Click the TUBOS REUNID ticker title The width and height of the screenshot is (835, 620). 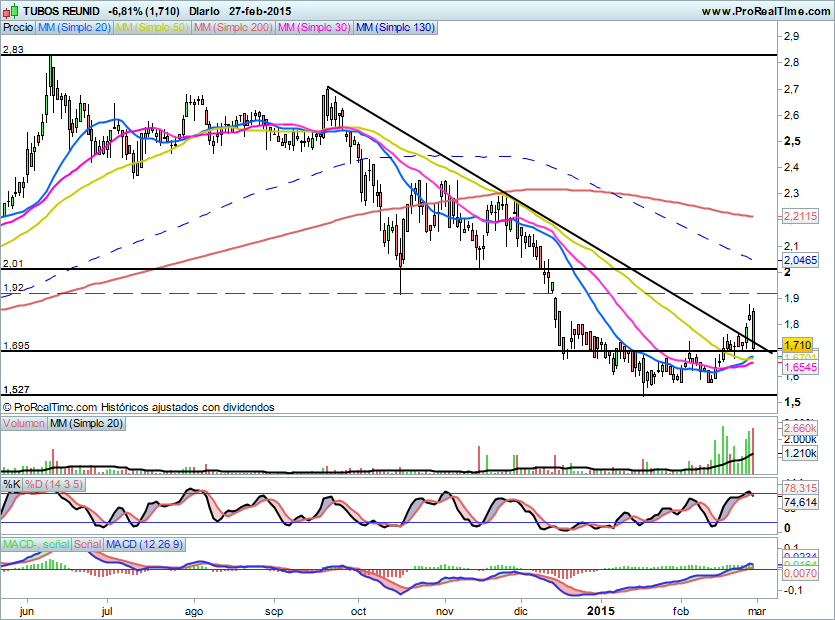[61, 11]
